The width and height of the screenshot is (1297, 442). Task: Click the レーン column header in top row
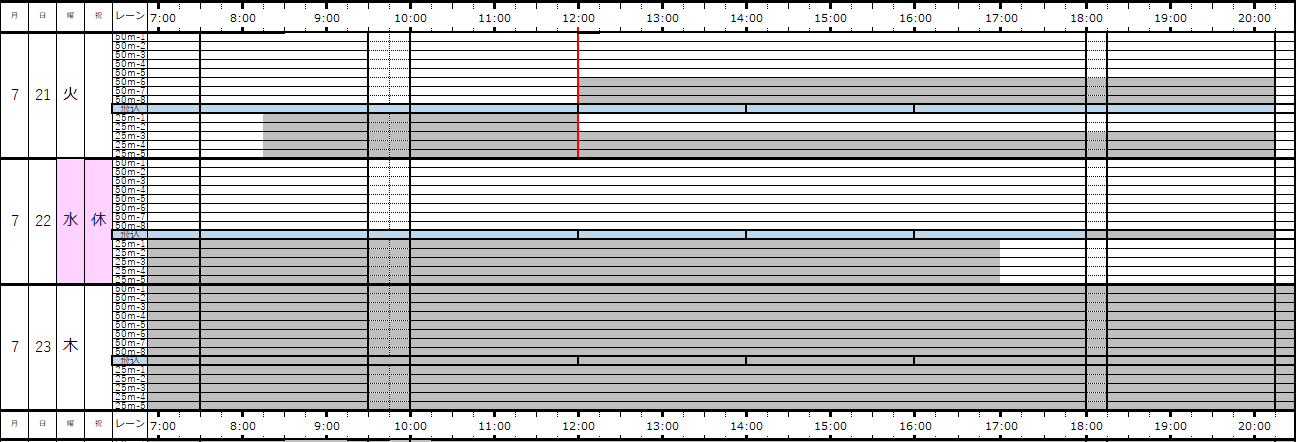pyautogui.click(x=129, y=17)
